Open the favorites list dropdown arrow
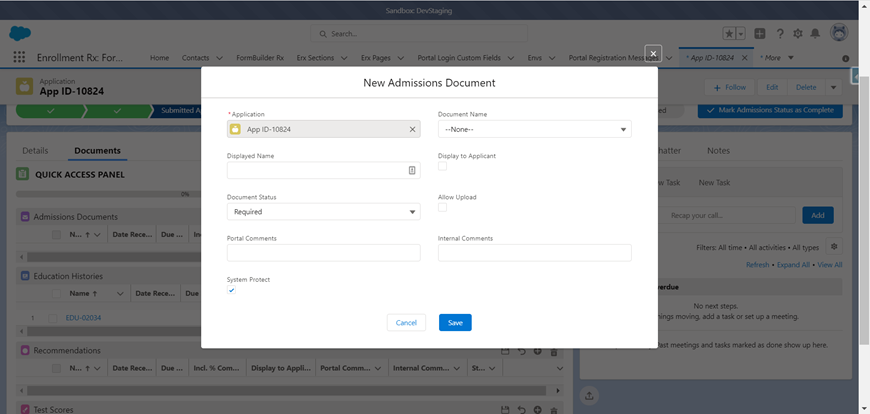The width and height of the screenshot is (870, 414). 741,33
